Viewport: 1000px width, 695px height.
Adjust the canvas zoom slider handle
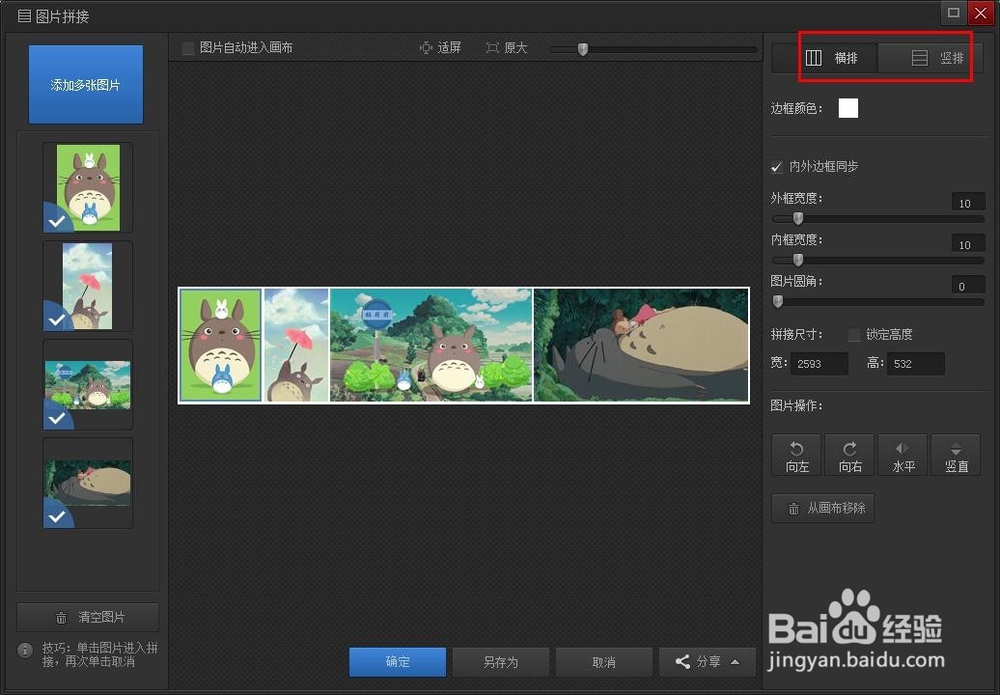click(582, 49)
